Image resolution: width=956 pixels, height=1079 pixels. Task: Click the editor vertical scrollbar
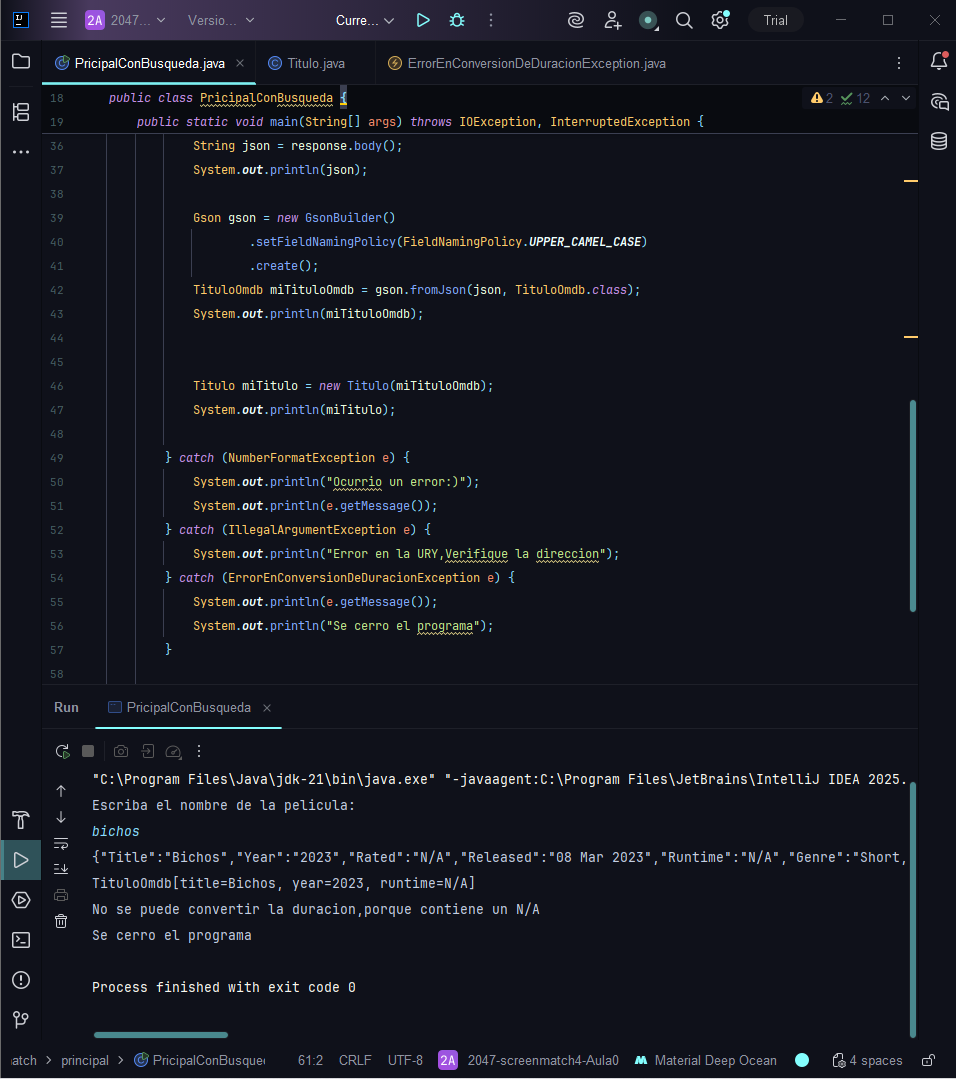pyautogui.click(x=913, y=506)
